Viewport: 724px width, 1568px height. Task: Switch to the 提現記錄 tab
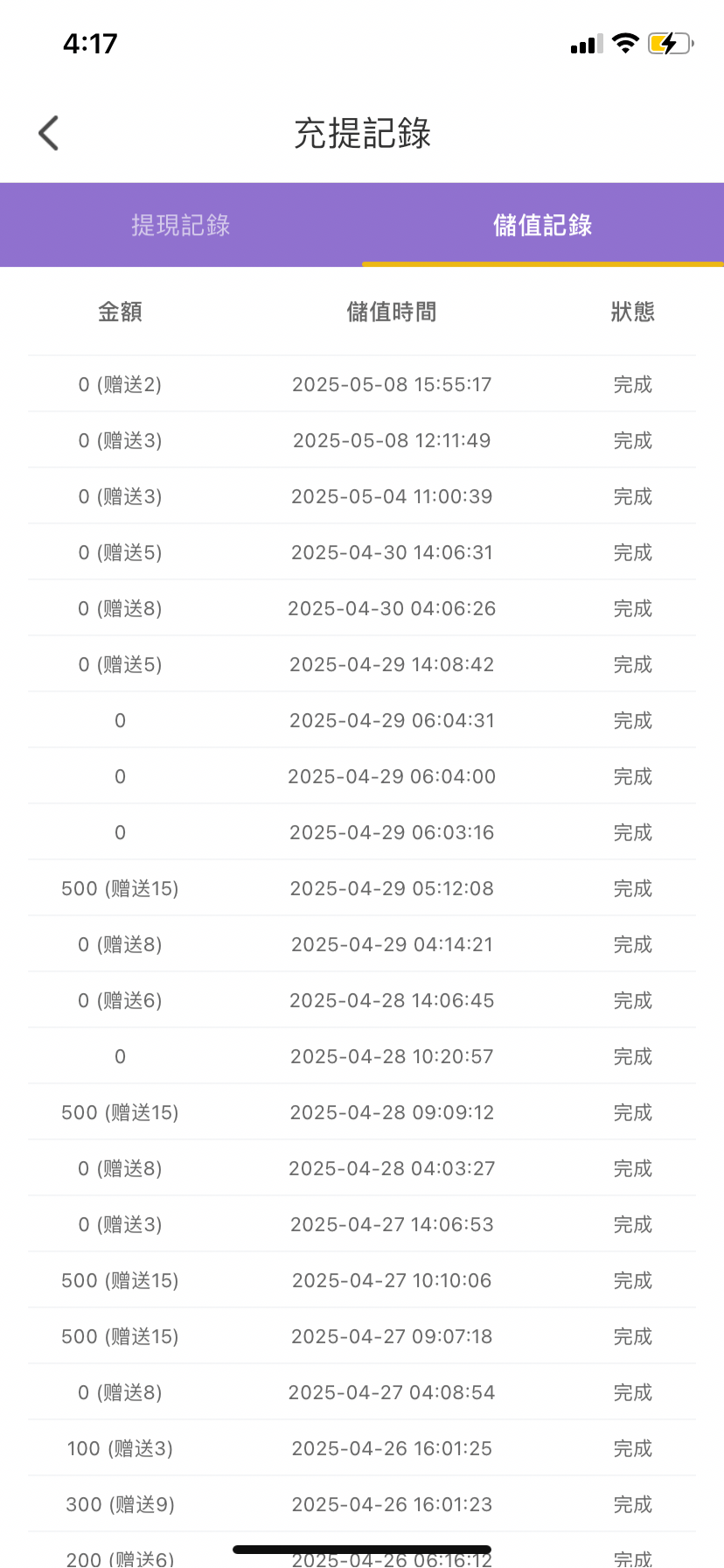181,225
